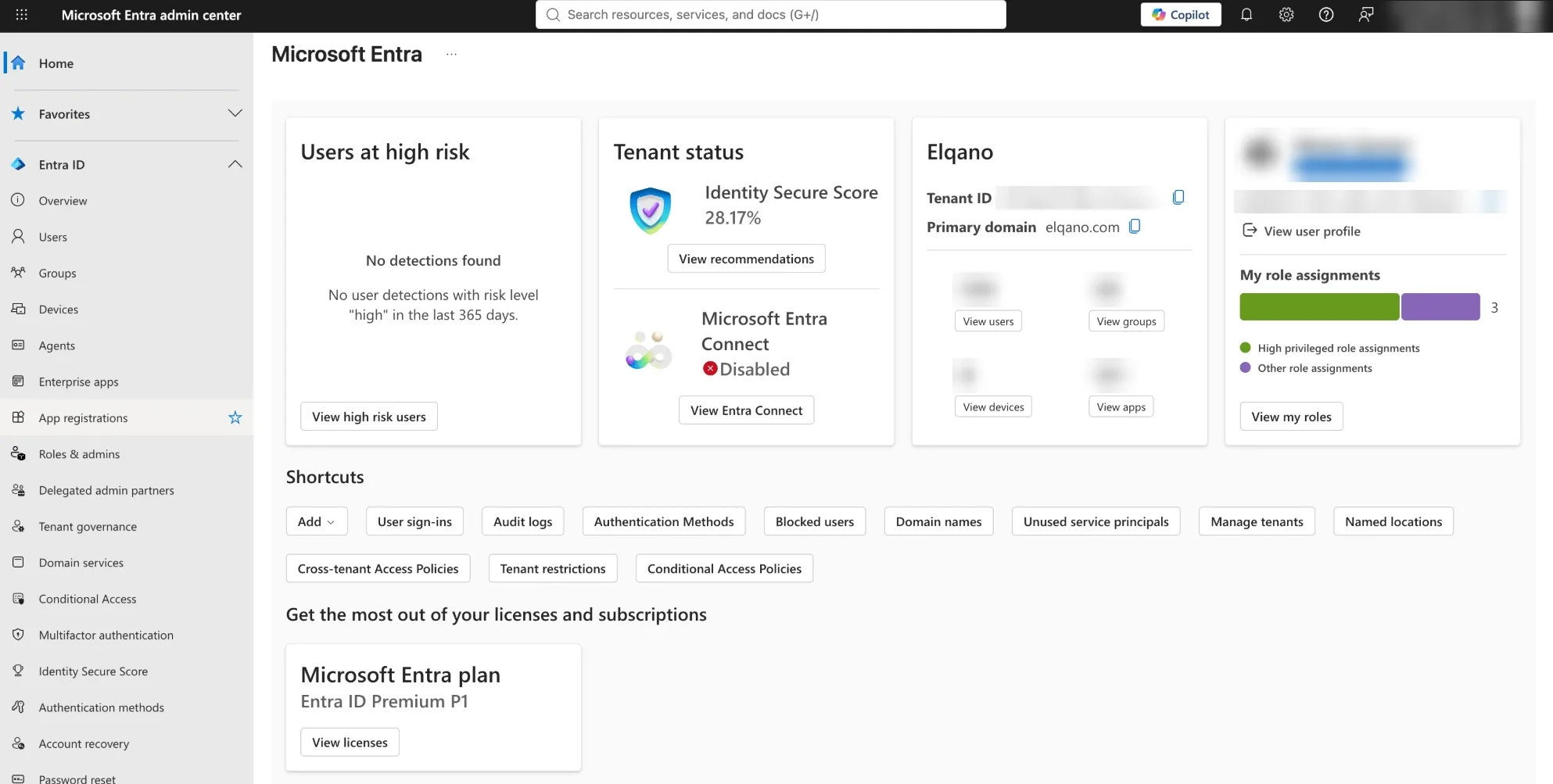Open the Blocked users shortcut
Screen dimensions: 1553x784
[x=815, y=521]
